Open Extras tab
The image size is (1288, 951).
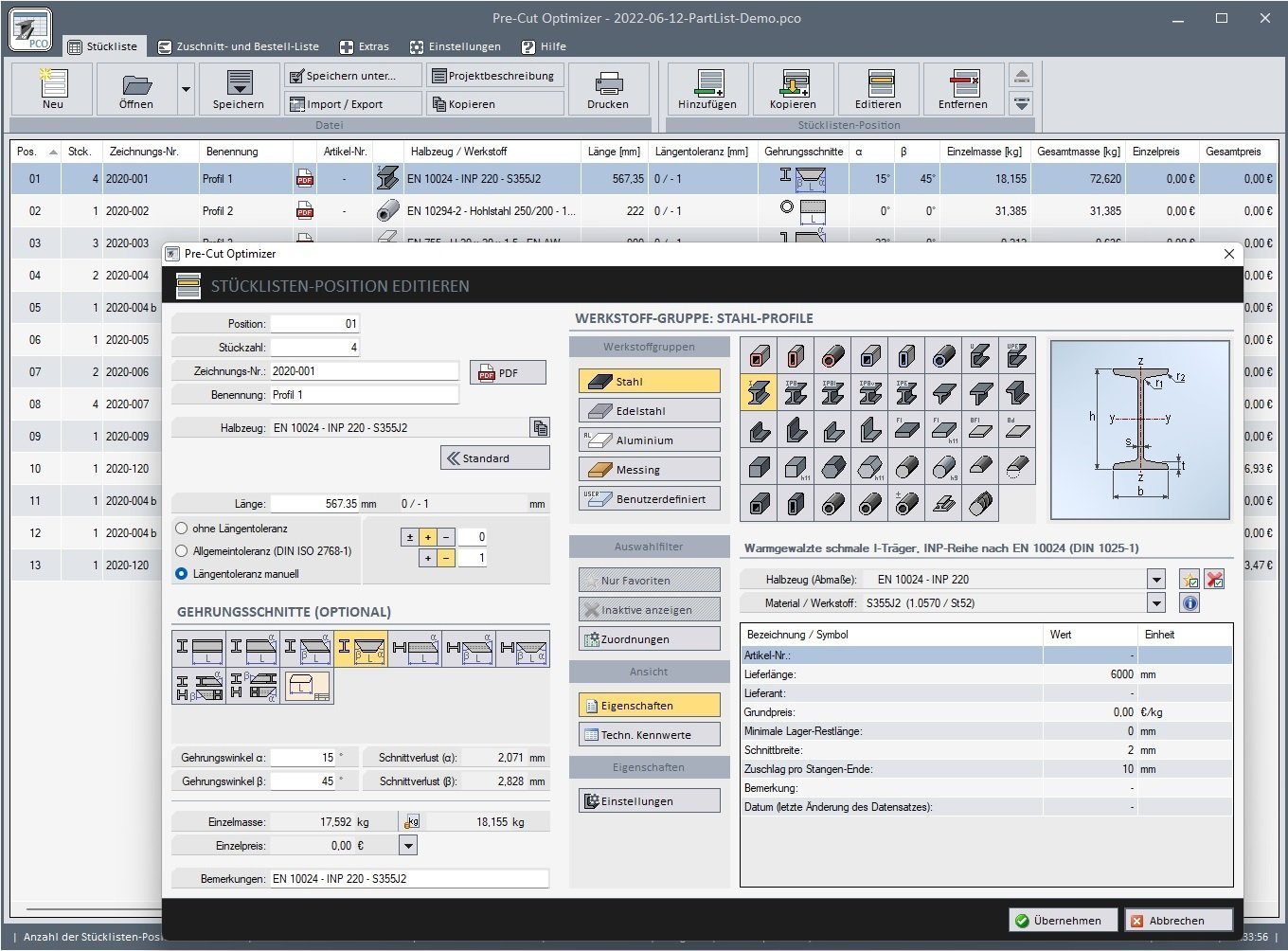click(x=365, y=46)
